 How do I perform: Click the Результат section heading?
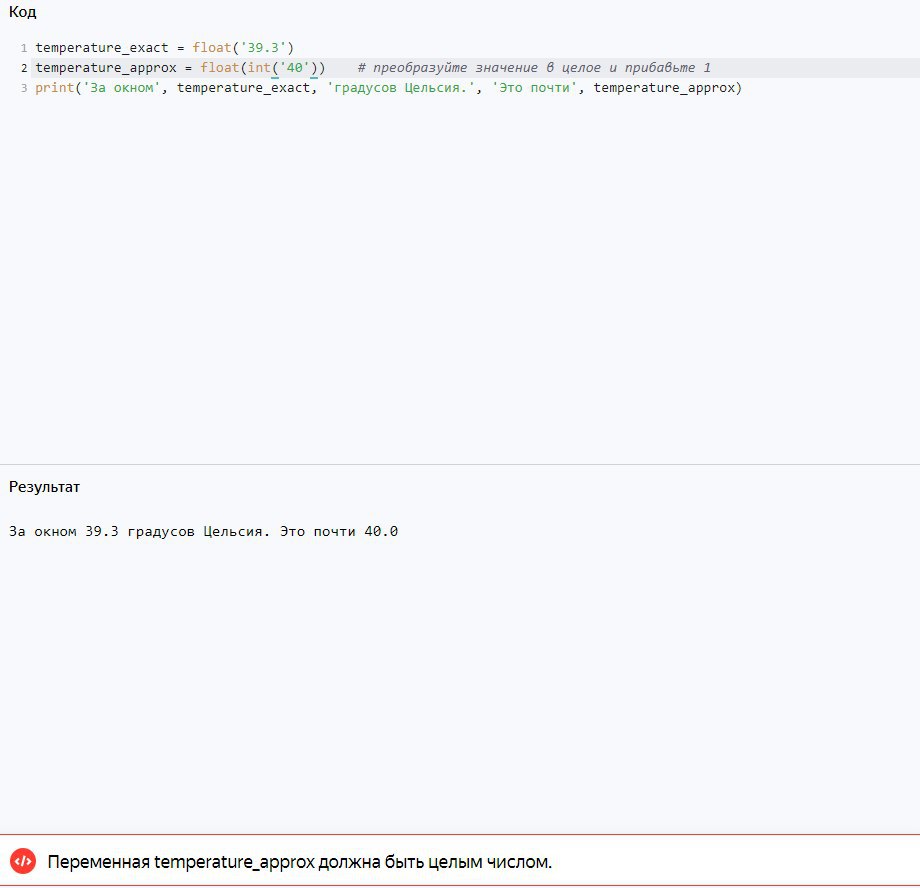click(44, 487)
